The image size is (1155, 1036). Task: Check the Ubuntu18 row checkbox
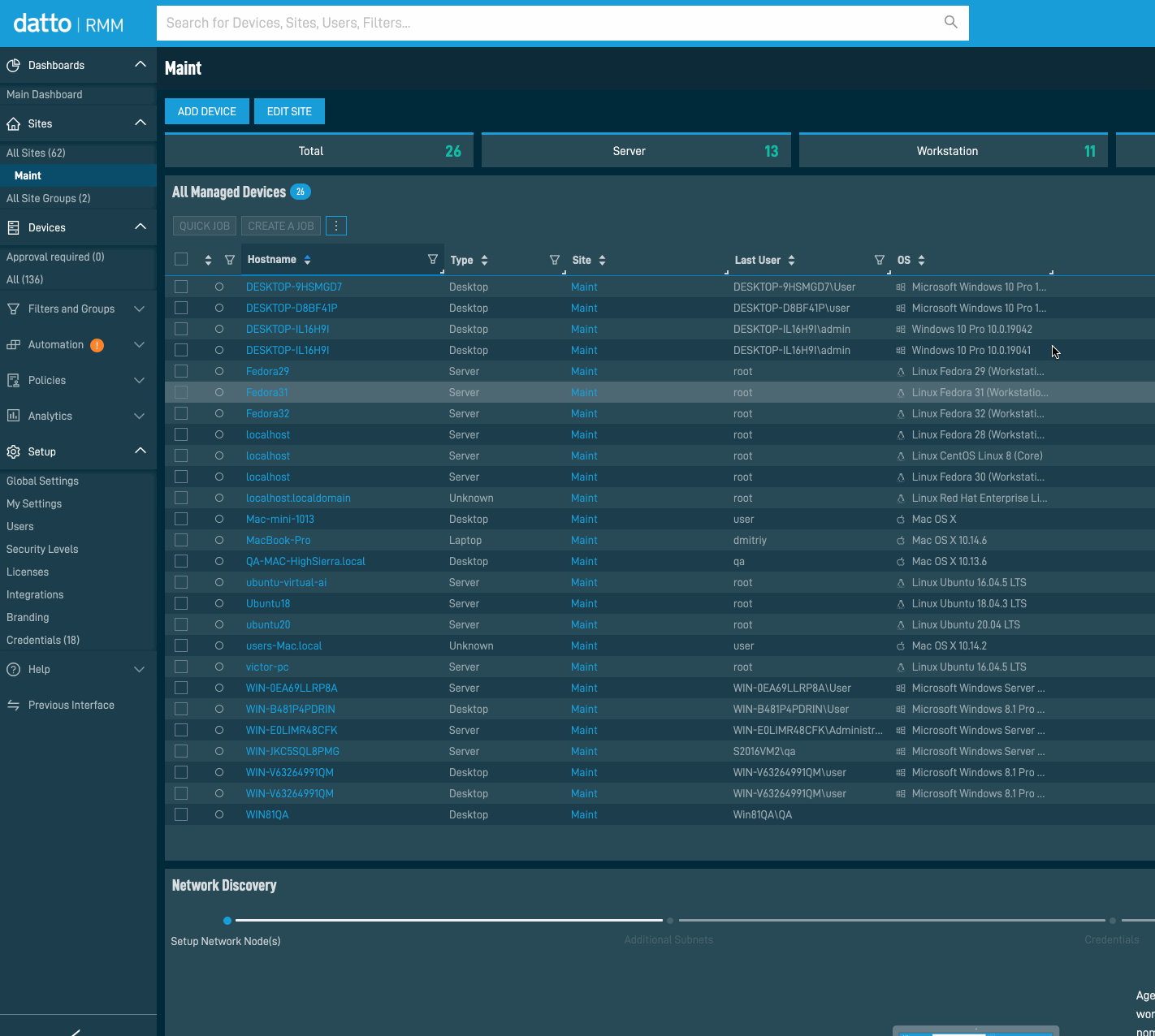tap(181, 603)
